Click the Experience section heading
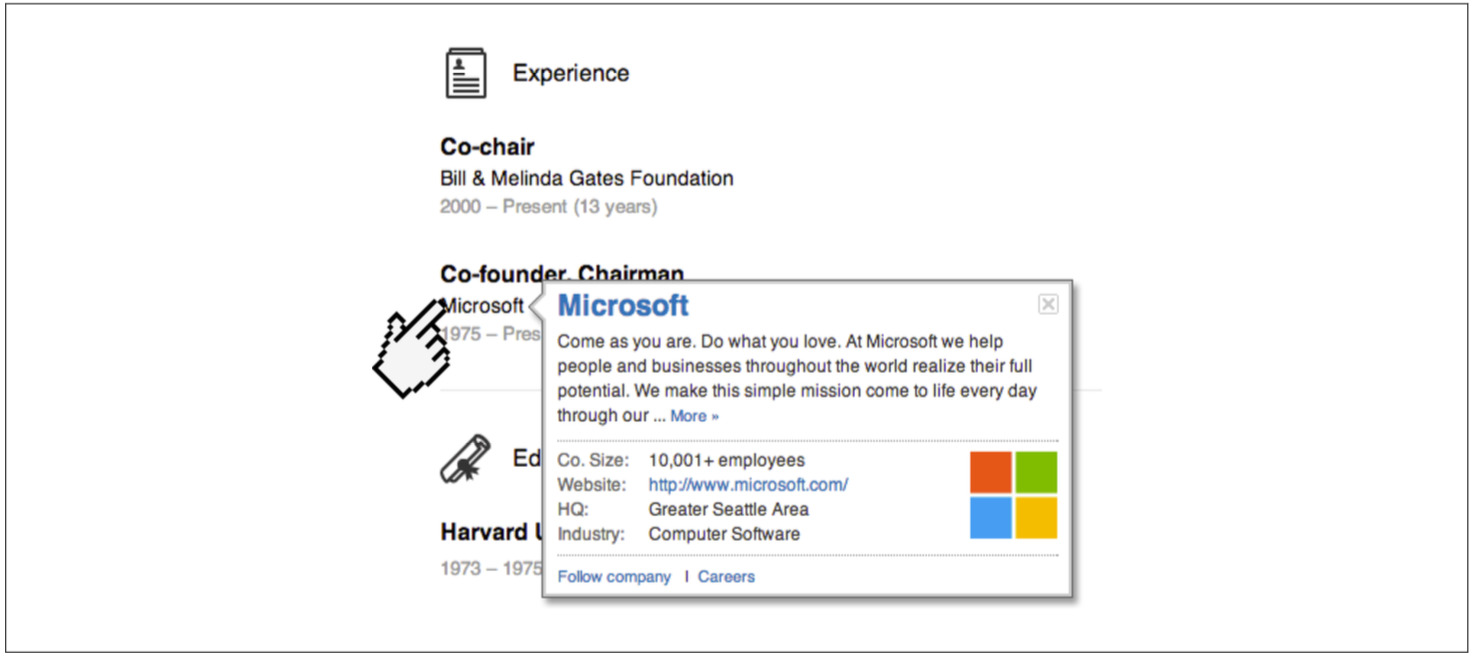1480x660 pixels. pyautogui.click(x=571, y=73)
